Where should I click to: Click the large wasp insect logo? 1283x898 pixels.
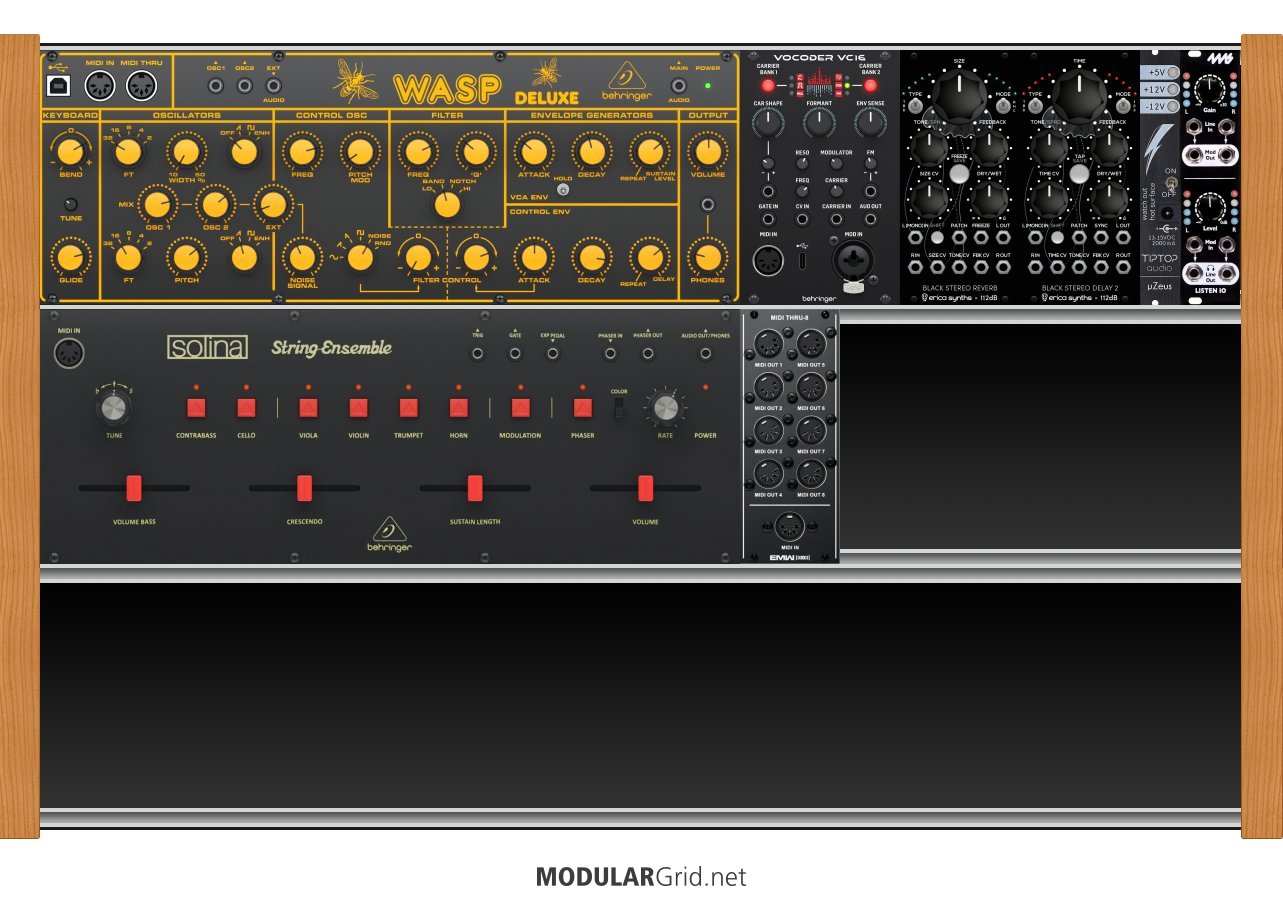tap(355, 80)
